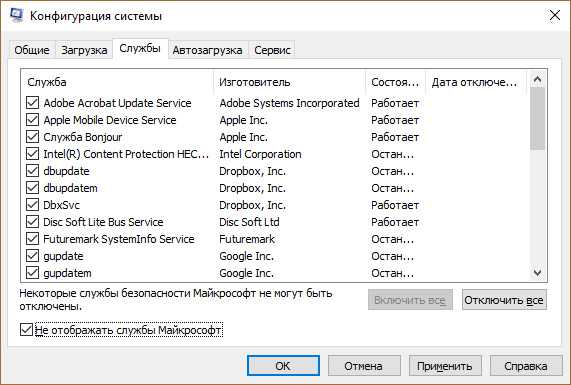Viewport: 571px width, 385px height.
Task: Switch to the Общие tab
Action: pos(32,50)
